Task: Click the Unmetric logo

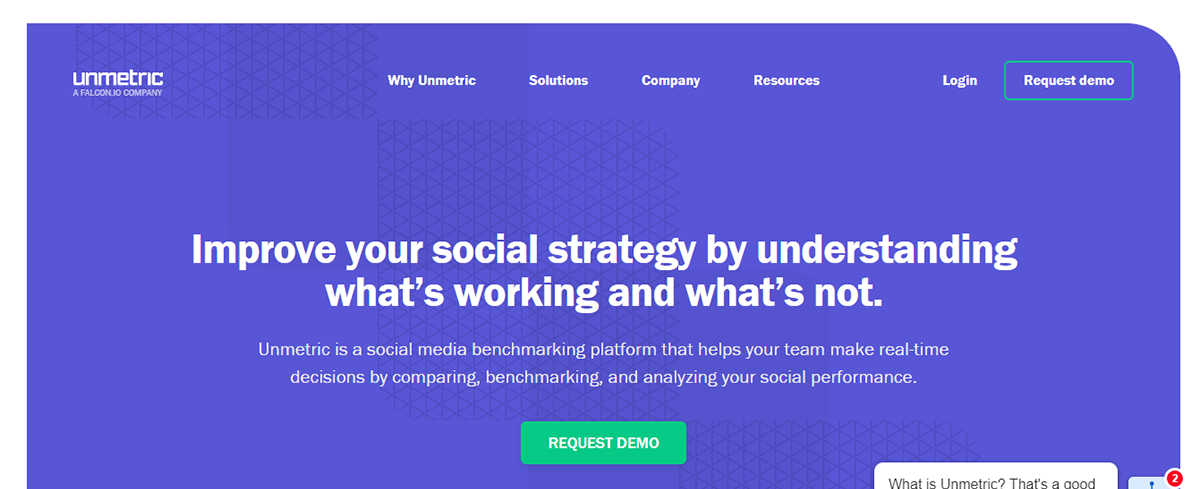Action: [118, 82]
